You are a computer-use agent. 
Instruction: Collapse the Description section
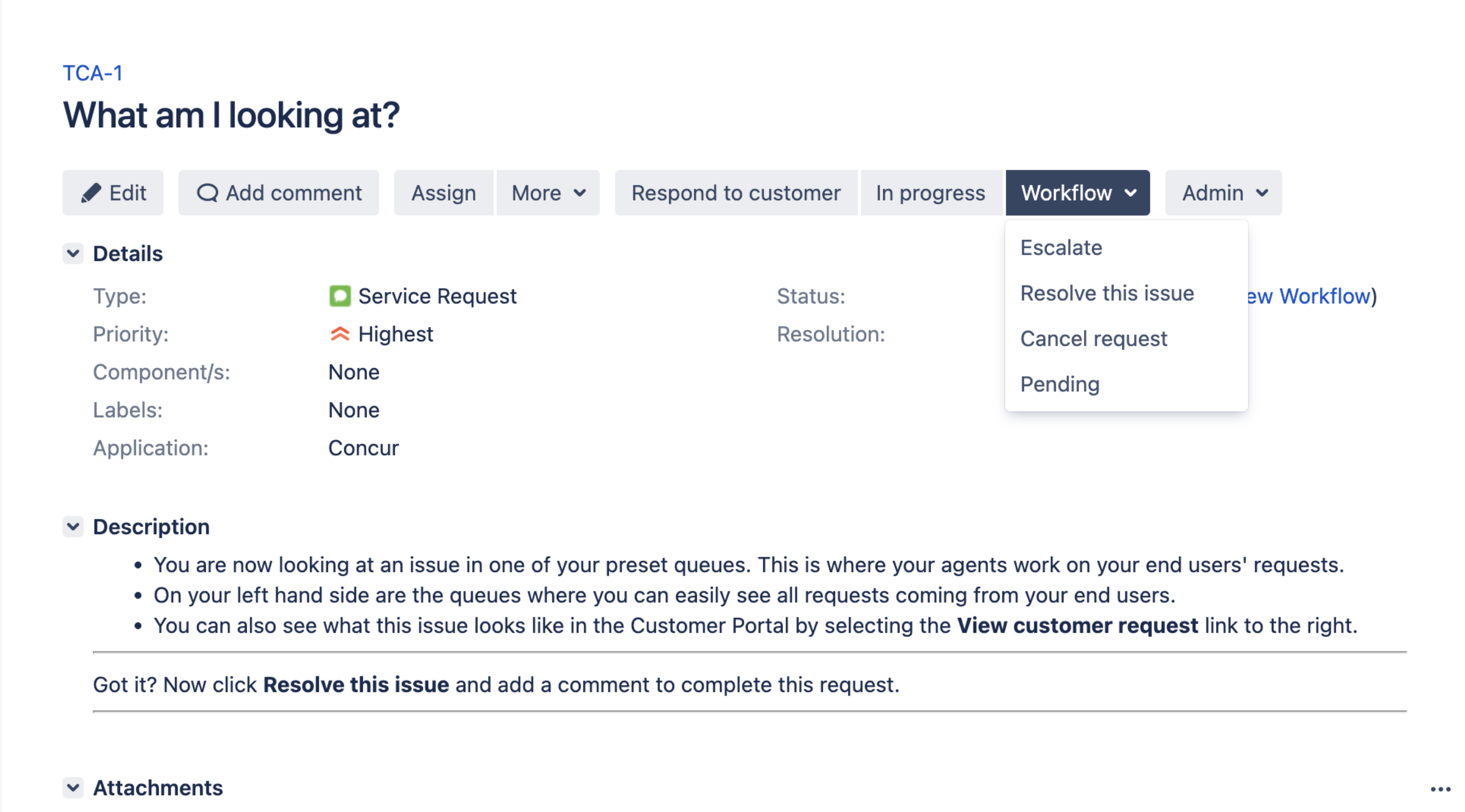(x=74, y=527)
